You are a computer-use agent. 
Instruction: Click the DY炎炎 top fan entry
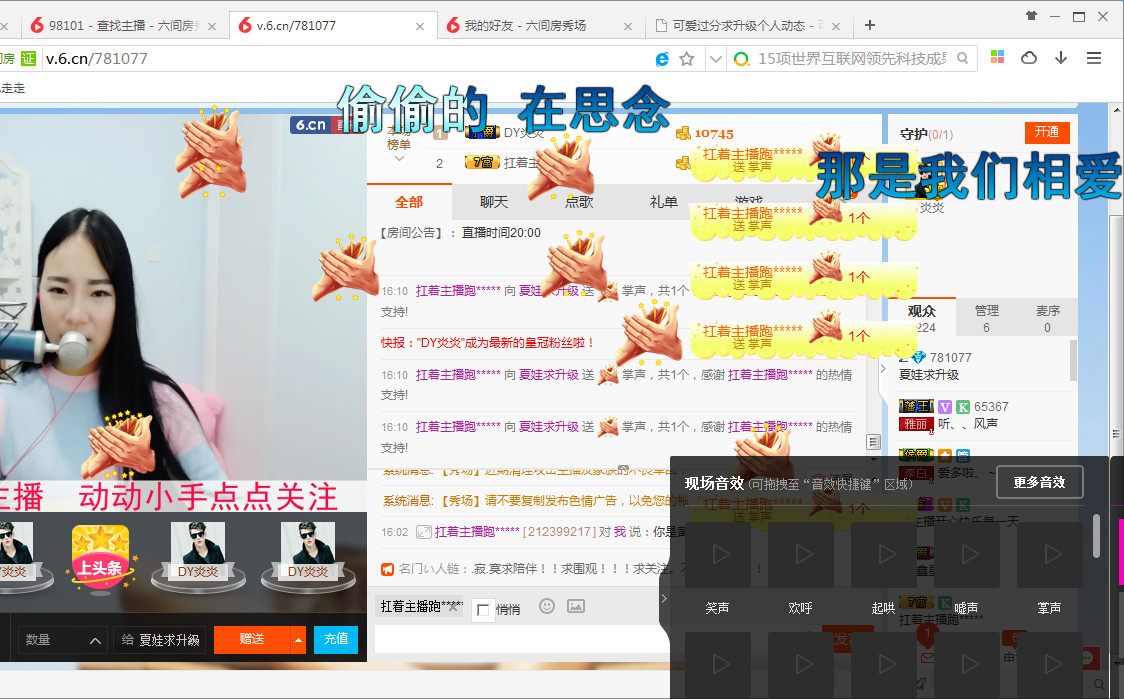524,133
